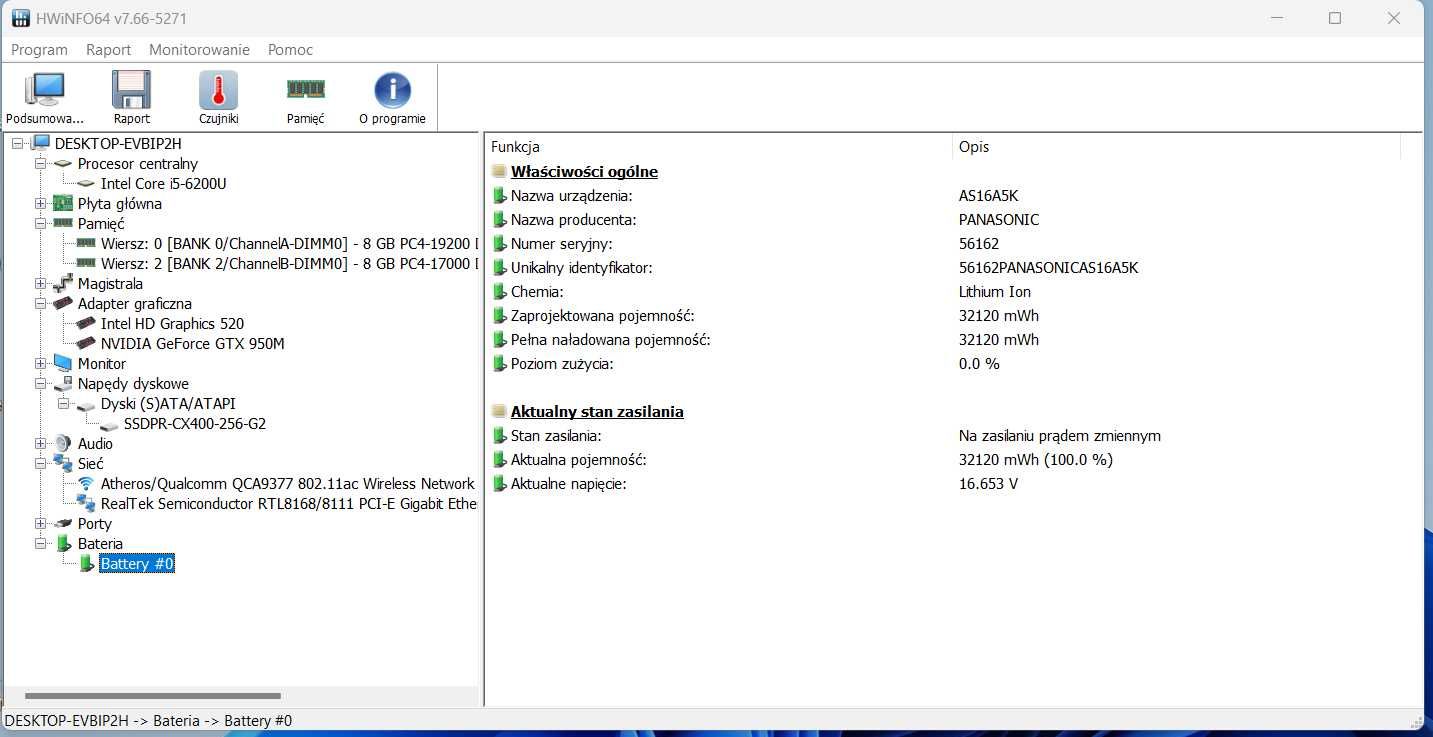
Task: Click the tree panel horizontal scrollbar thumb
Action: tap(152, 696)
